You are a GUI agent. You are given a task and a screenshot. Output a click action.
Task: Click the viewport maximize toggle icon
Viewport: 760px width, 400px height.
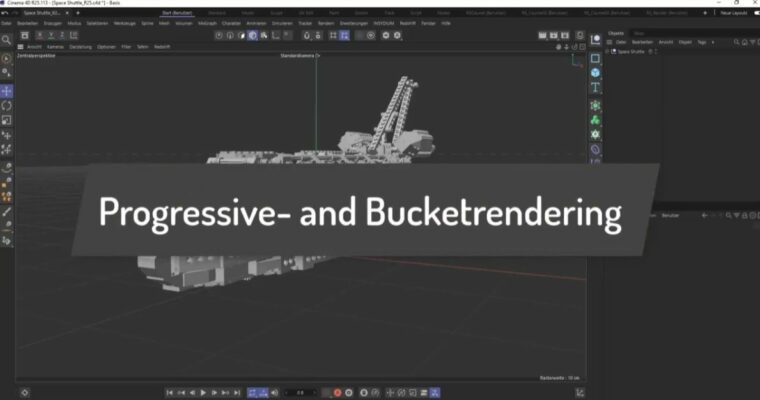point(583,47)
